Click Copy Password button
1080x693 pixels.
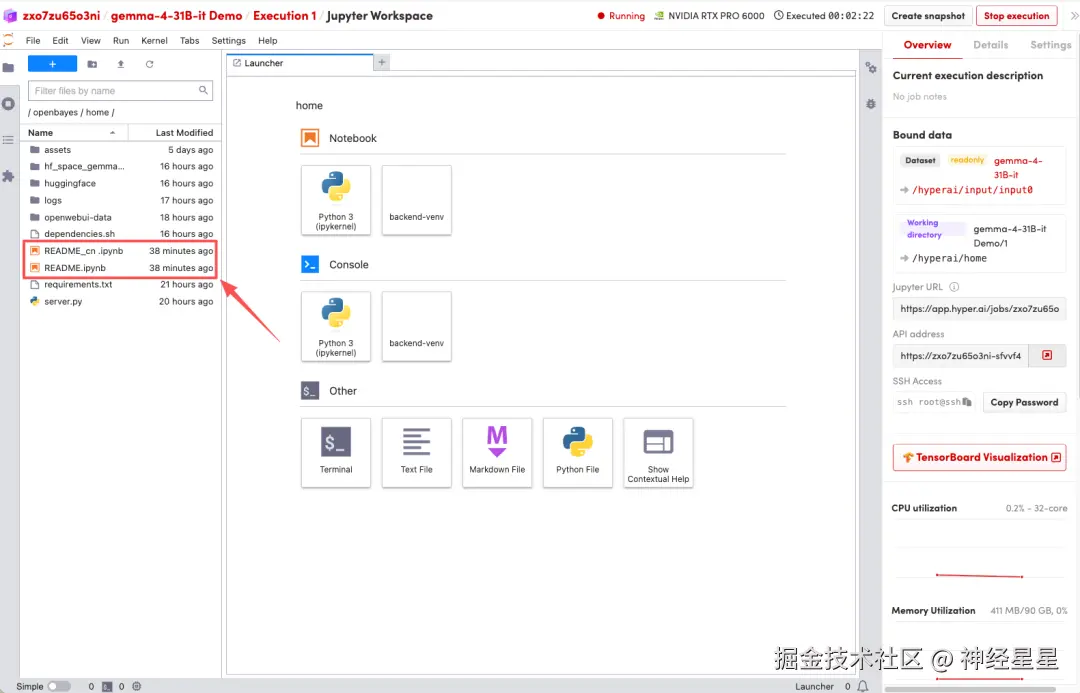1024,402
